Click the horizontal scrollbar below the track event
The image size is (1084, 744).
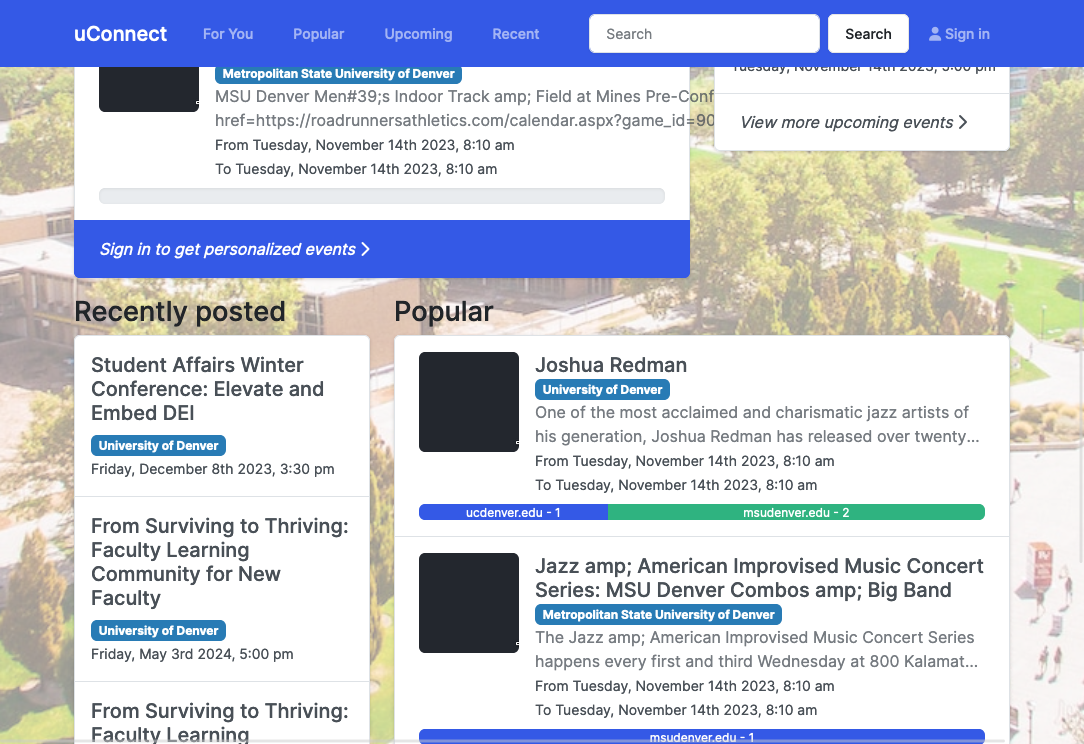click(x=382, y=196)
